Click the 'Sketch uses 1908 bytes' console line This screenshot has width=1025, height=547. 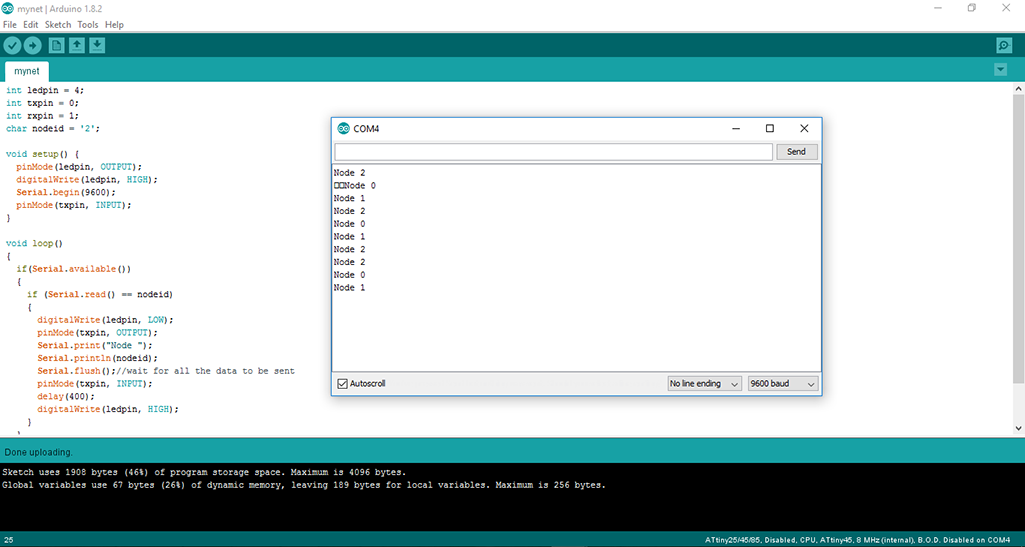tap(204, 472)
